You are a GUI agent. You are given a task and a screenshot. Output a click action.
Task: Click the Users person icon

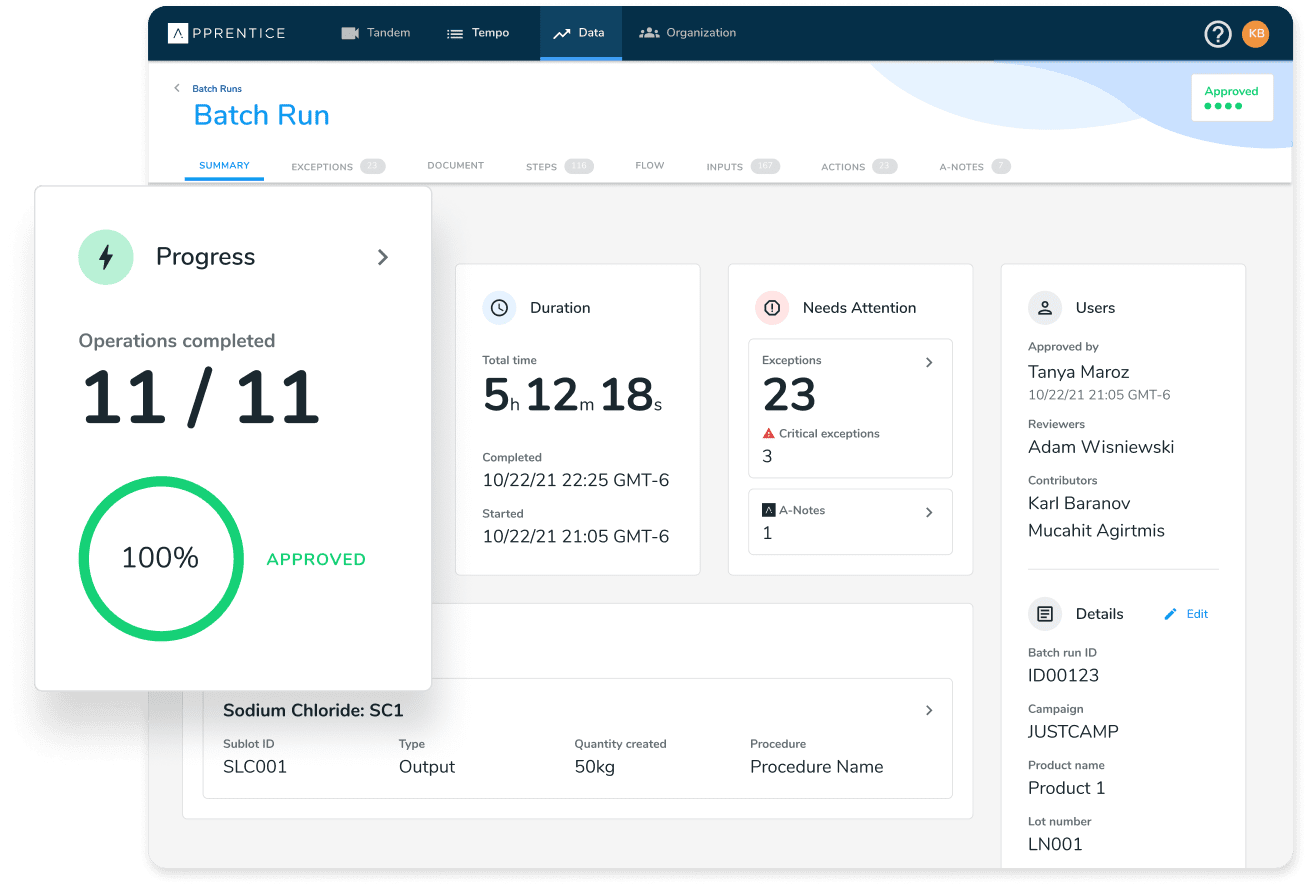(1045, 308)
